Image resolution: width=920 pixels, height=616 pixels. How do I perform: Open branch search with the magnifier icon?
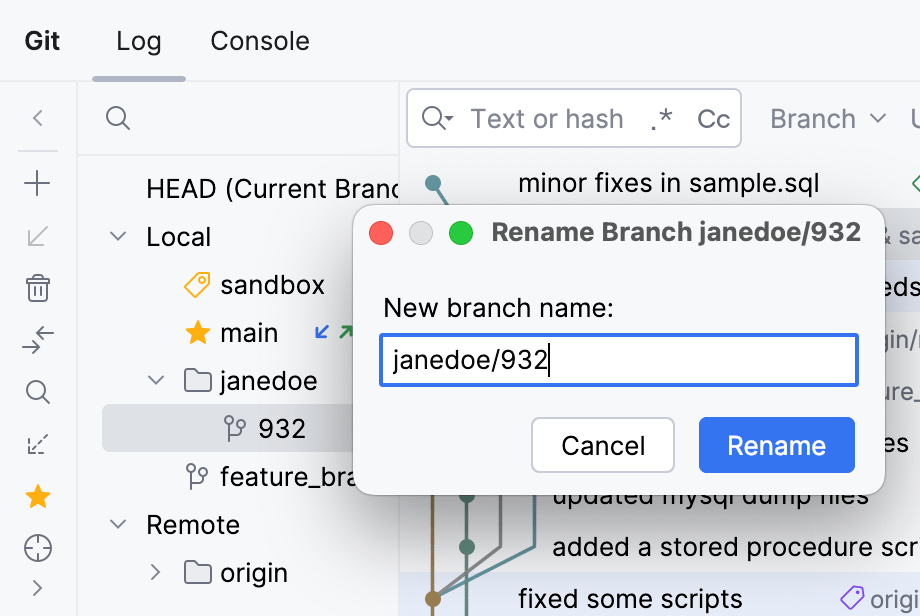[x=37, y=392]
